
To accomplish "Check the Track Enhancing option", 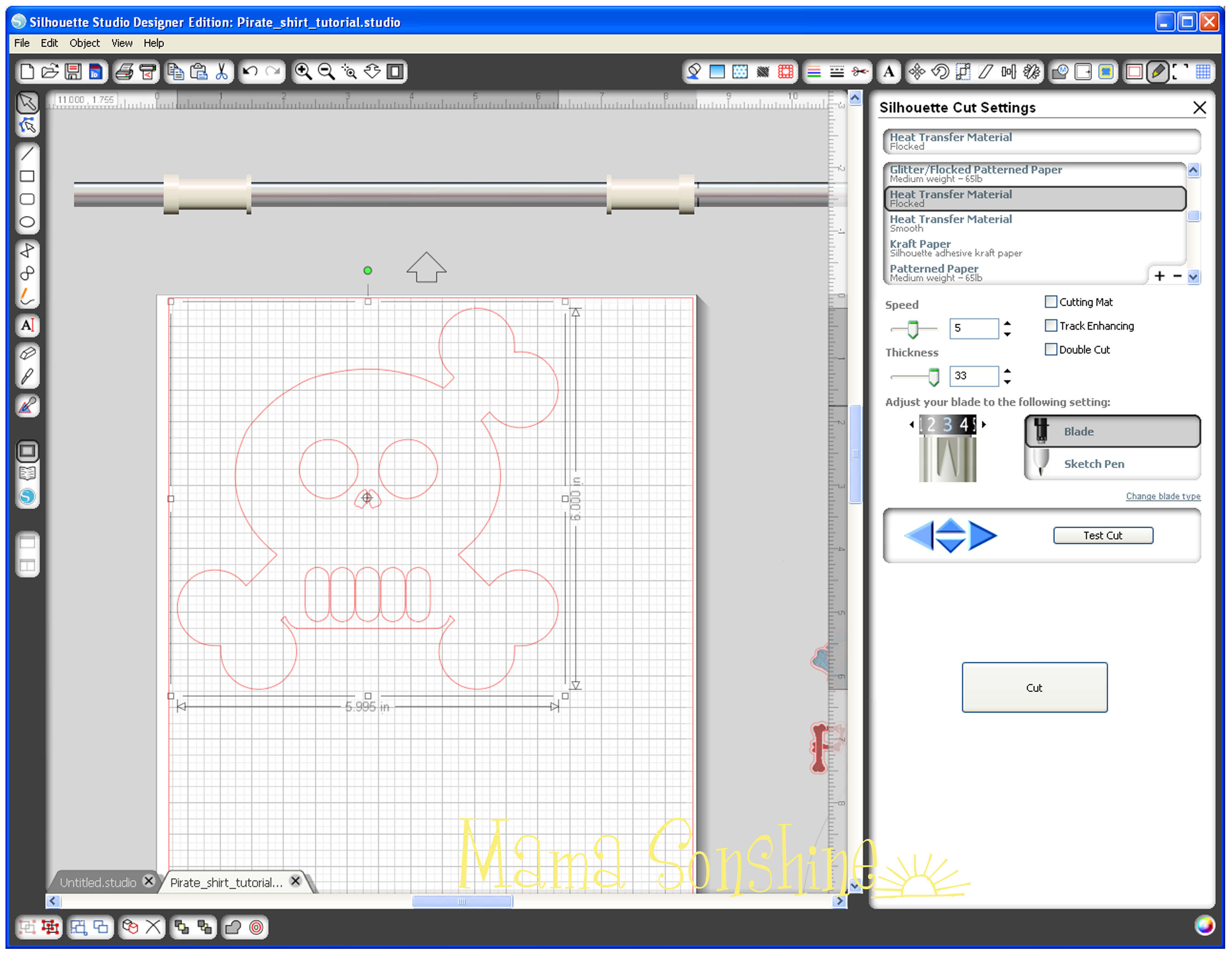I will [x=1051, y=326].
